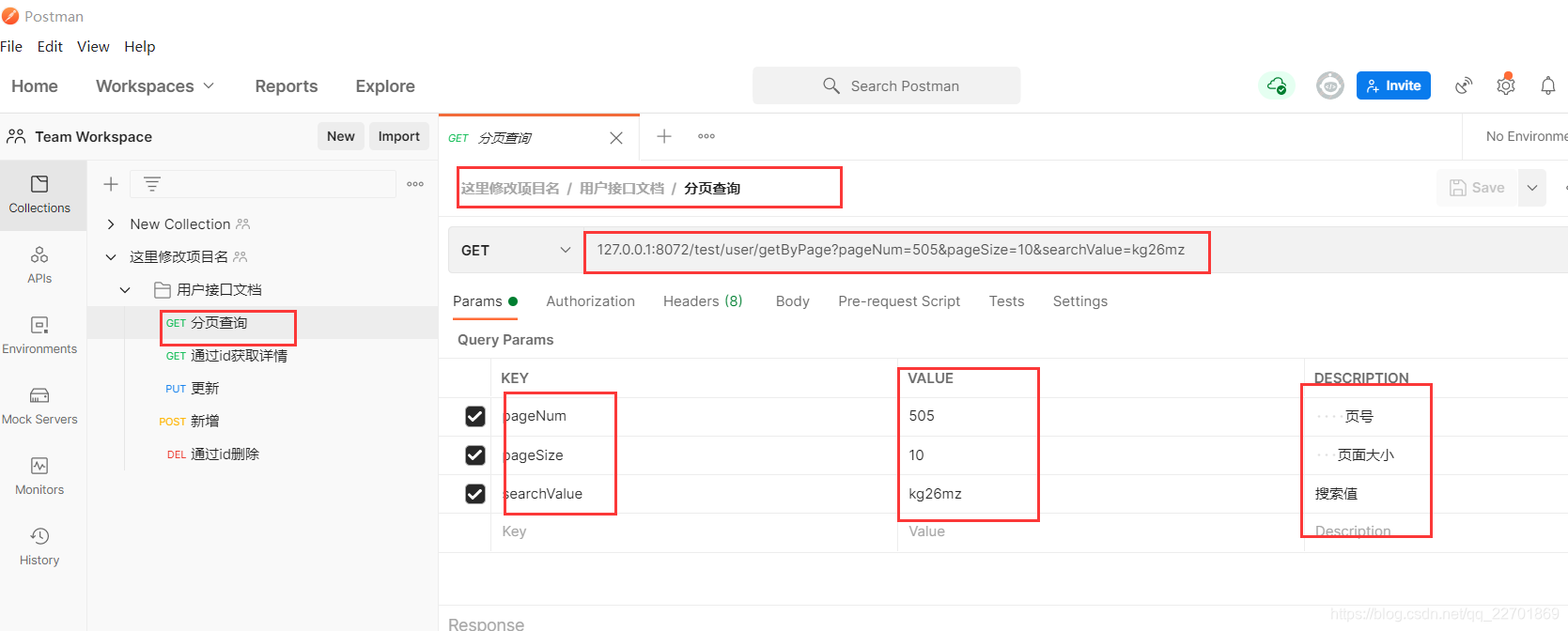Click the Invite button
Screen dimensions: 1568x631
coord(1393,85)
